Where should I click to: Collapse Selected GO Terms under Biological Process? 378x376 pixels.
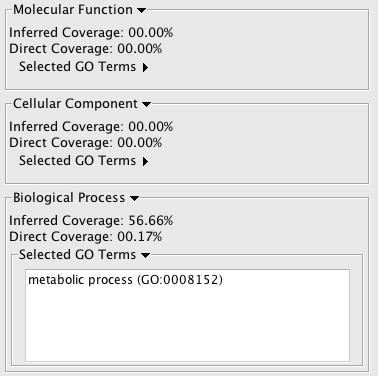(145, 255)
